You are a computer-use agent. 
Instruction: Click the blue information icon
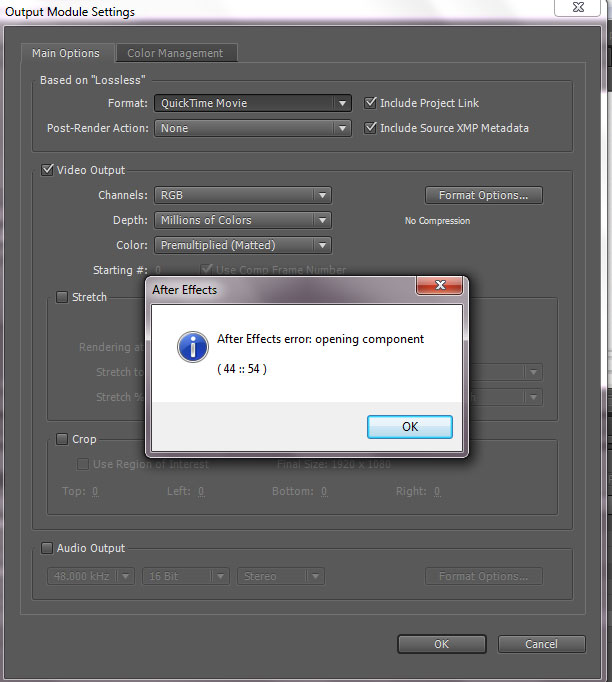coord(193,347)
